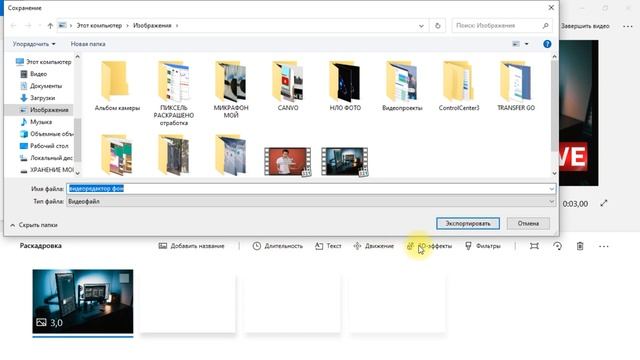Open Загрузки in the navigation pane
Viewport: 640px width, 360px height.
coord(42,98)
